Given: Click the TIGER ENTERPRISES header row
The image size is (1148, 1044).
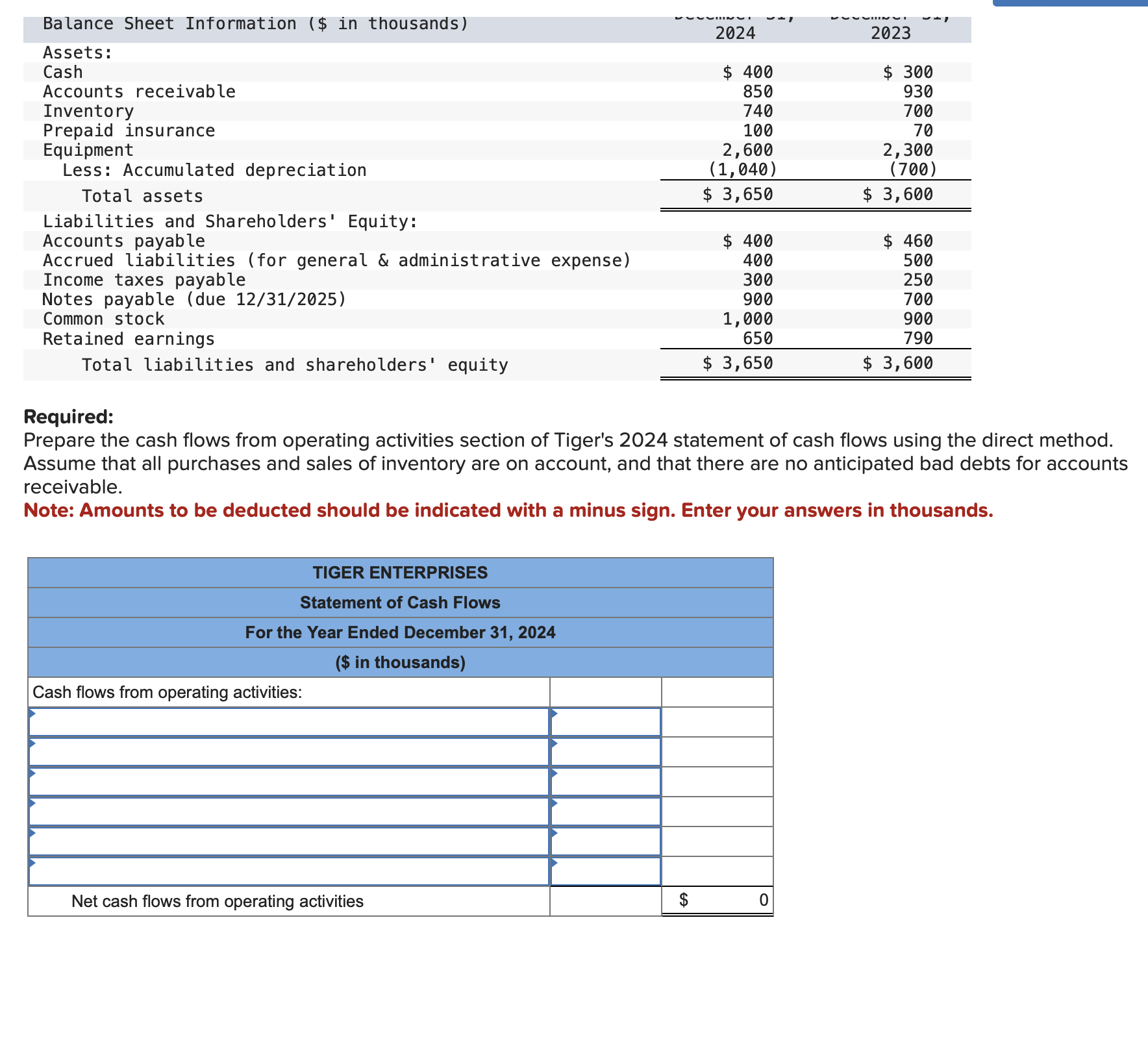Looking at the screenshot, I should (400, 572).
